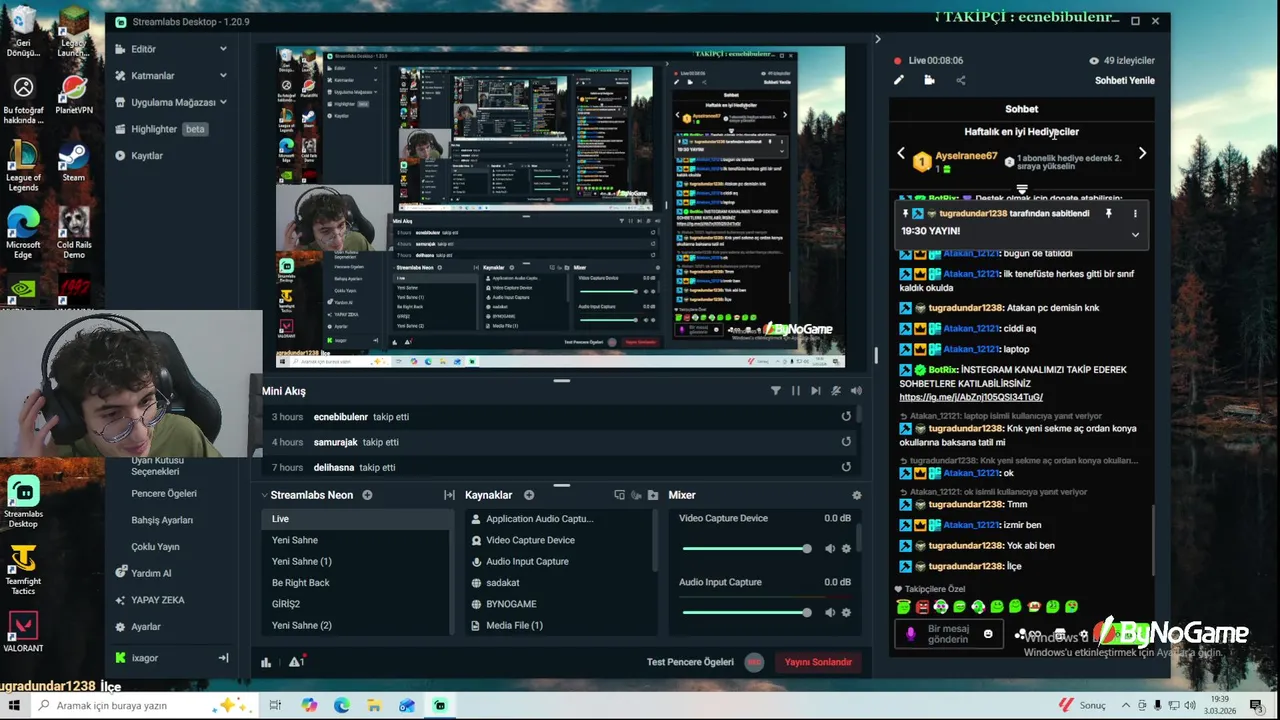The height and width of the screenshot is (720, 1280).
Task: Open YAPAY ZEKA in the sidebar
Action: [x=157, y=600]
